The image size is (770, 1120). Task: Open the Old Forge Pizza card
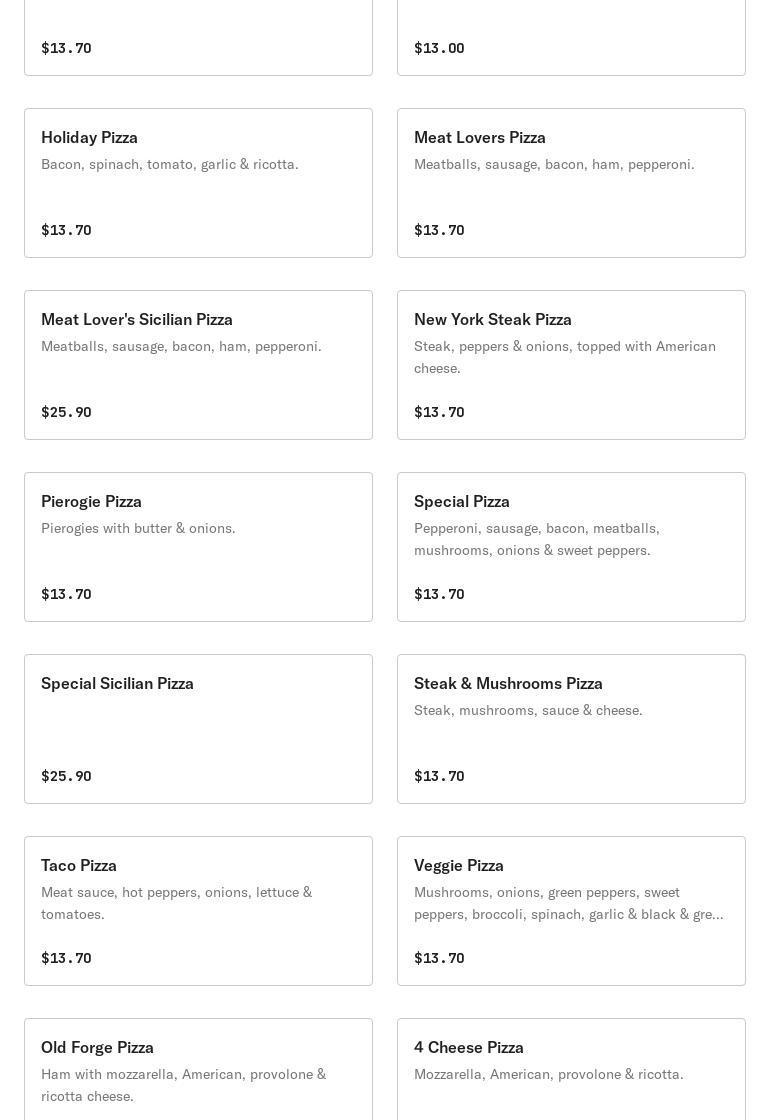[x=198, y=1070]
